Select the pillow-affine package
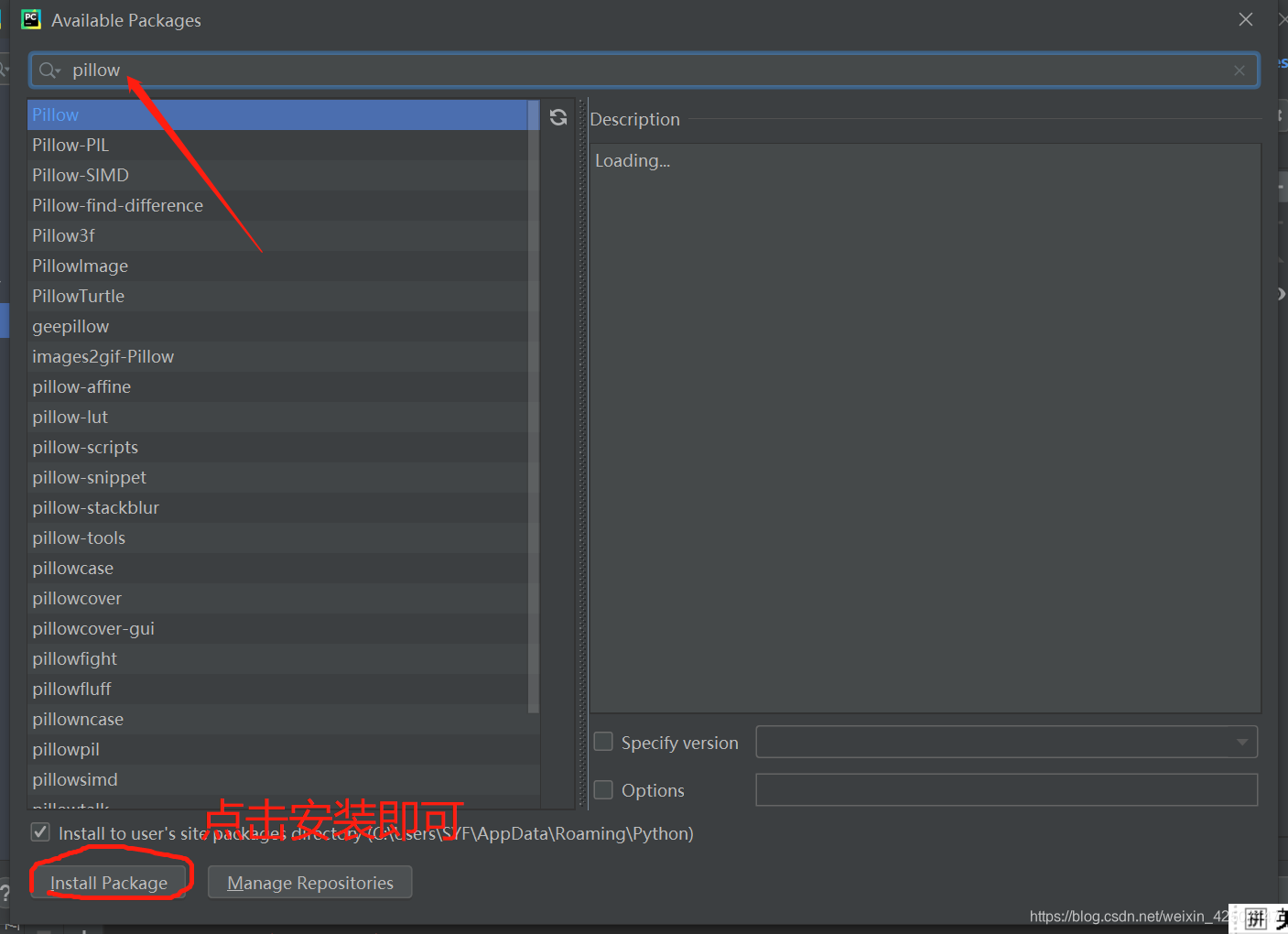This screenshot has width=1288, height=934. coord(278,386)
